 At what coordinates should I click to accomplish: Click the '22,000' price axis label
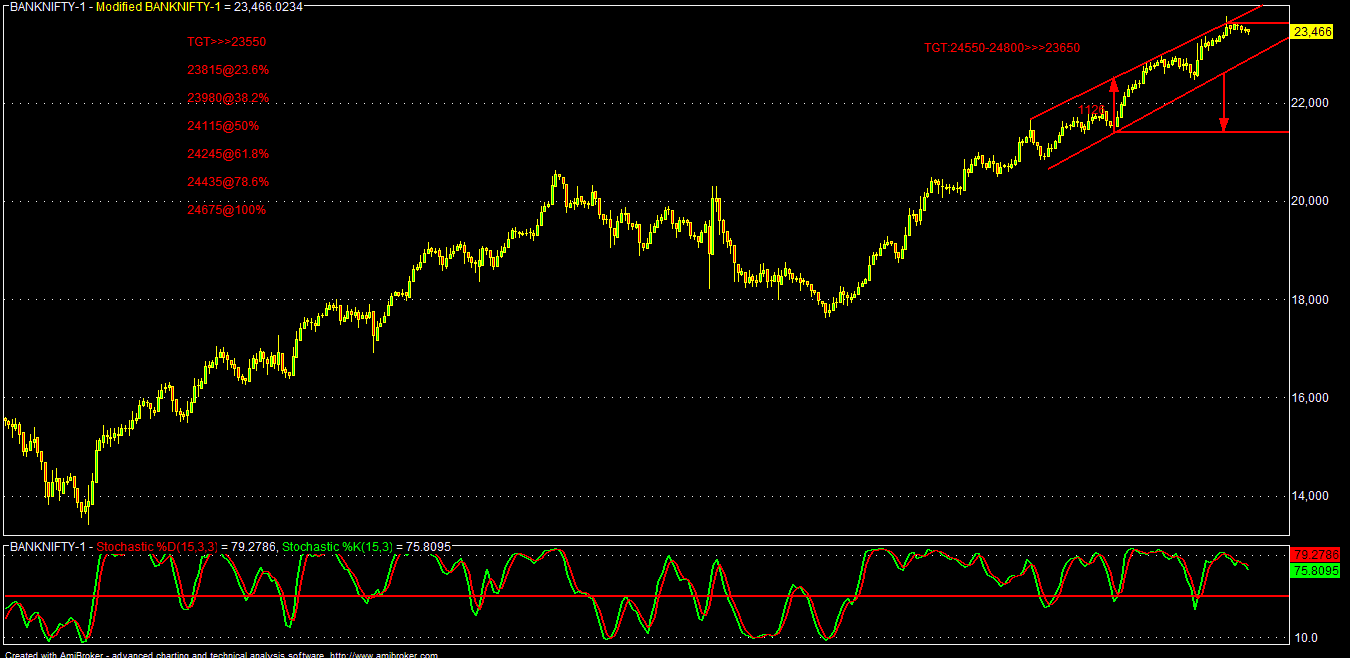(x=1311, y=103)
